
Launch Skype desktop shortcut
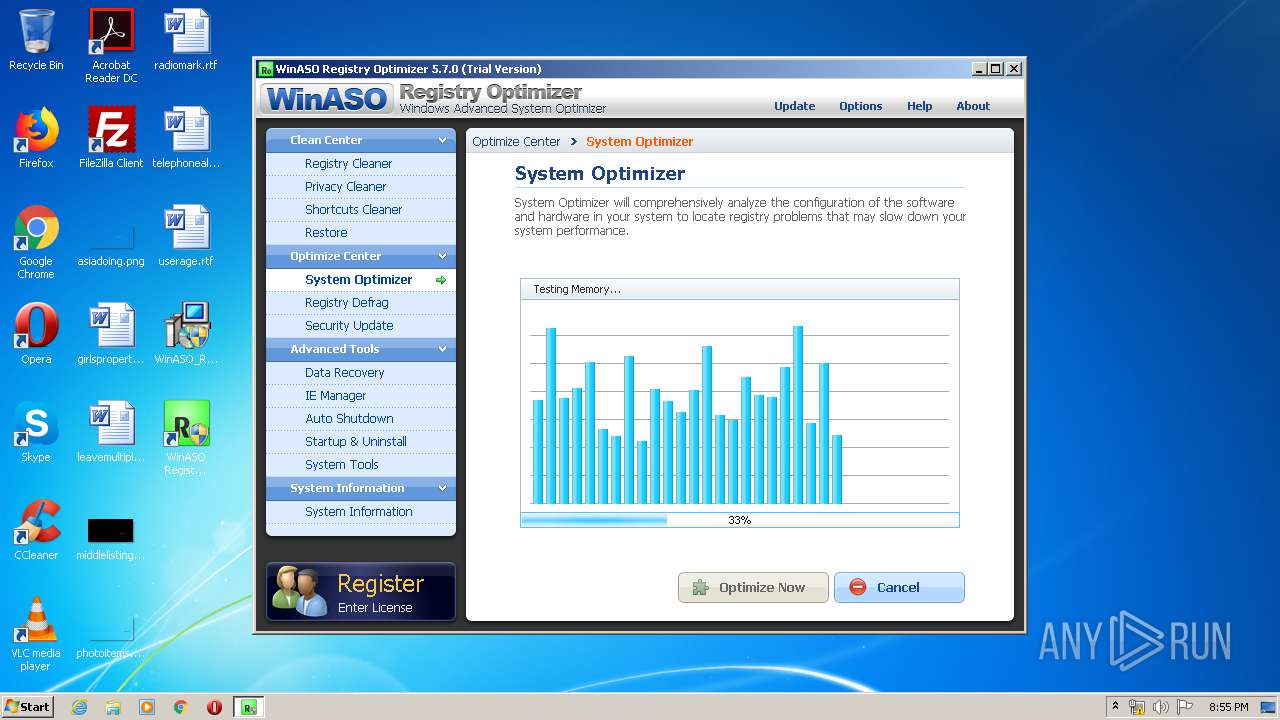(x=36, y=432)
